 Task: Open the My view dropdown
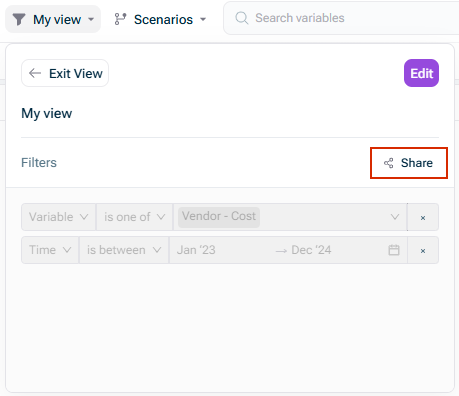(53, 19)
